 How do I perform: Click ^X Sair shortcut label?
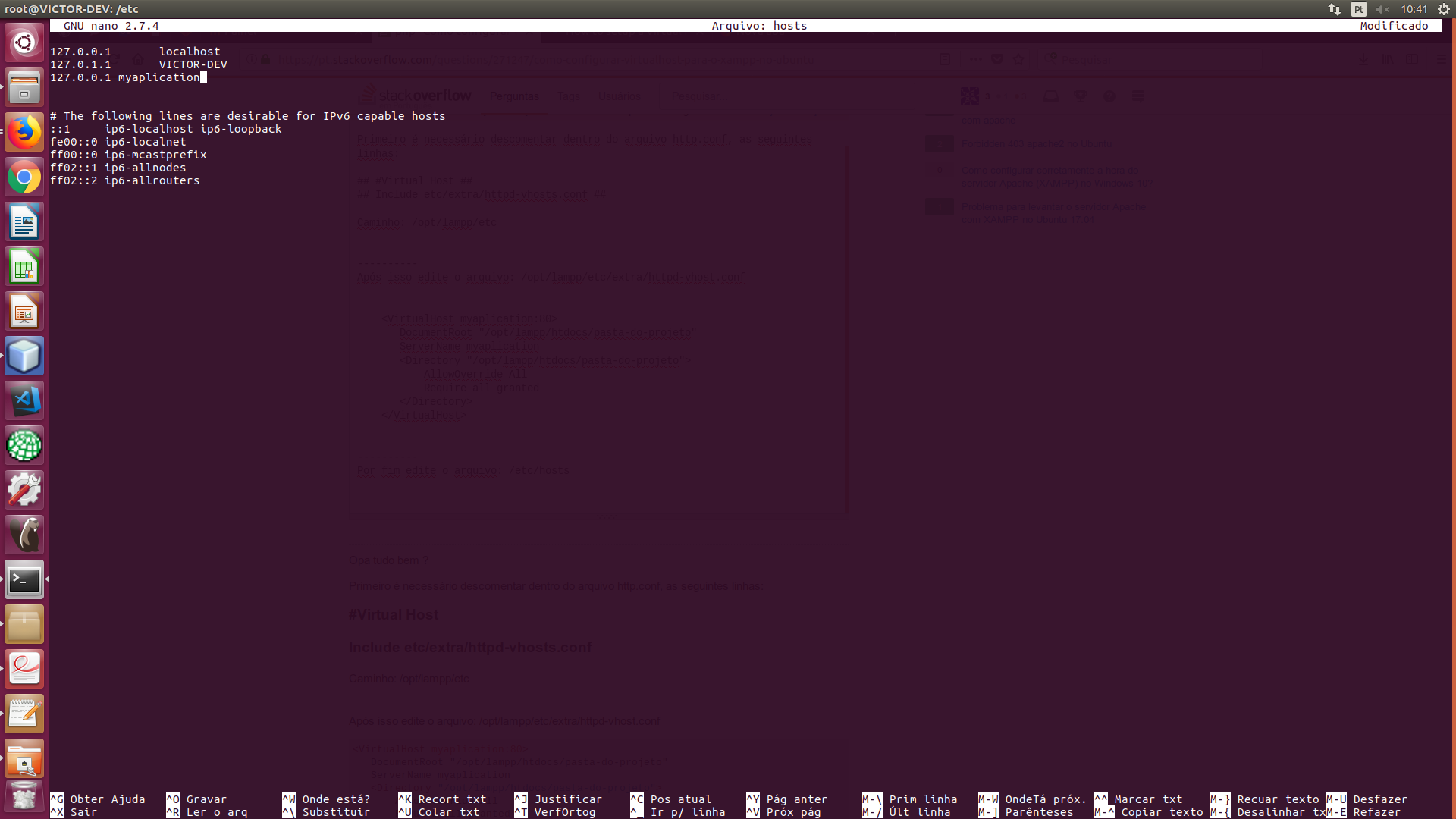coord(74,812)
